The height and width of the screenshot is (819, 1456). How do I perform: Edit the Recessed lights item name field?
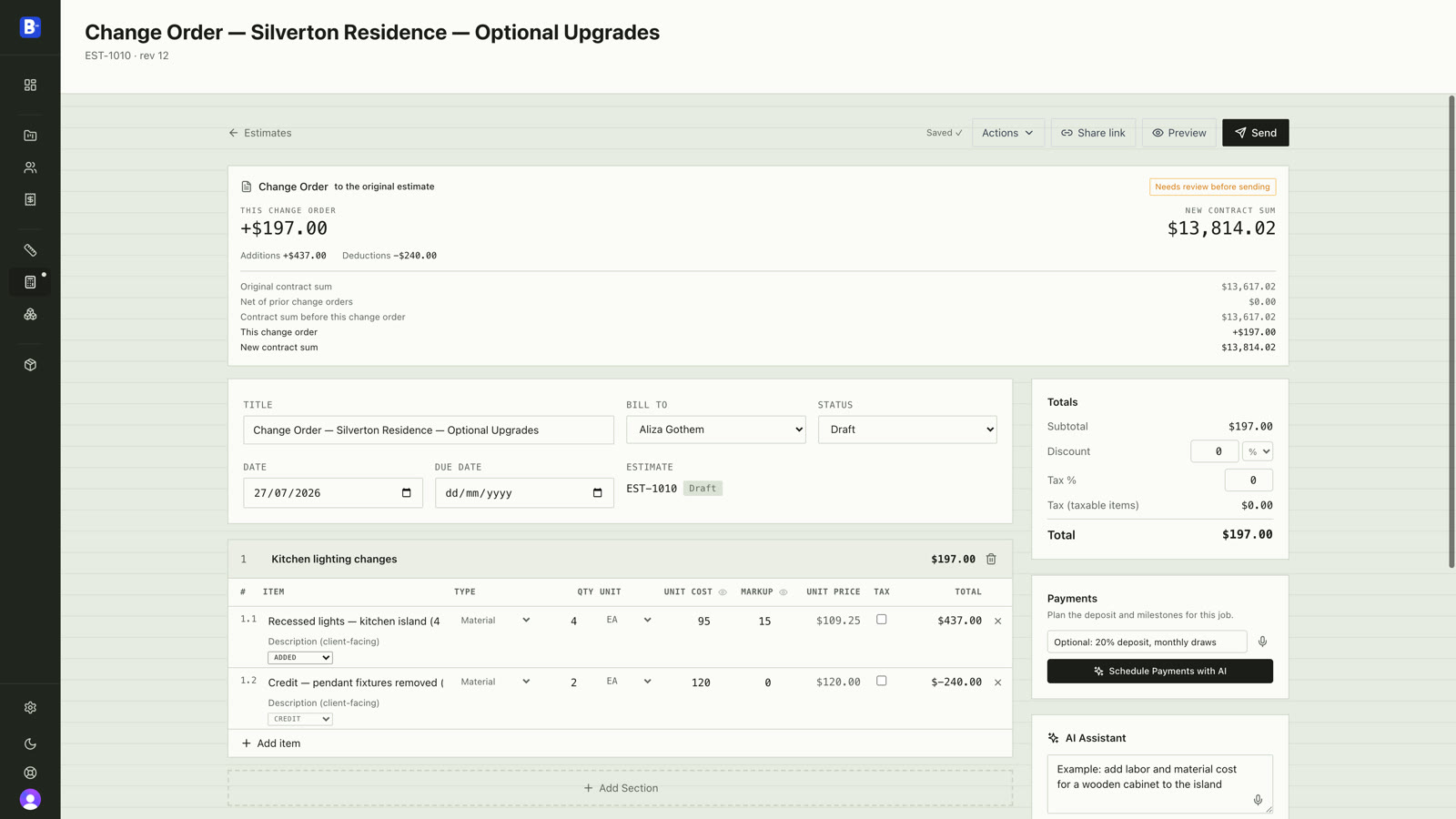[355, 622]
